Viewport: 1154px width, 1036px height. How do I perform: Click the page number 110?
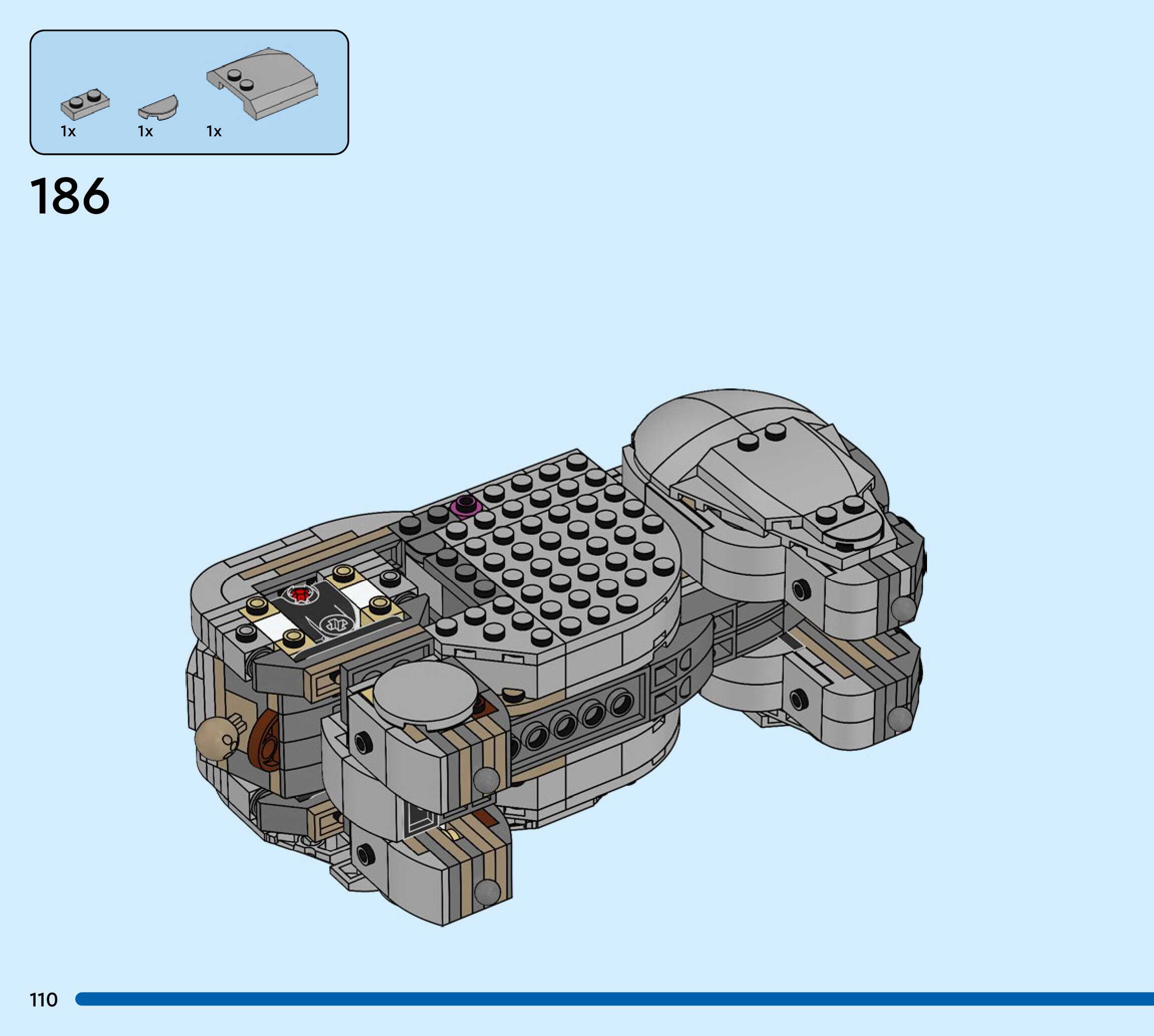click(x=43, y=999)
